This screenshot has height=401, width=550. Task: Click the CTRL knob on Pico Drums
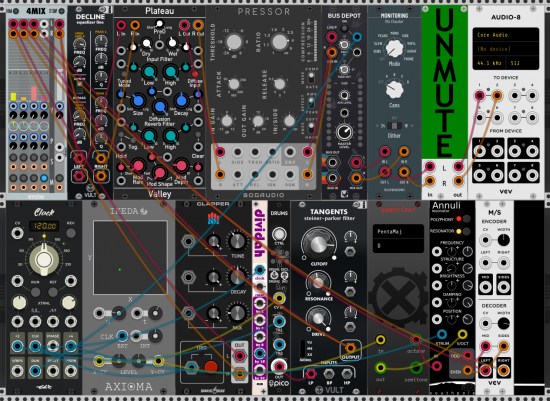pos(279,234)
